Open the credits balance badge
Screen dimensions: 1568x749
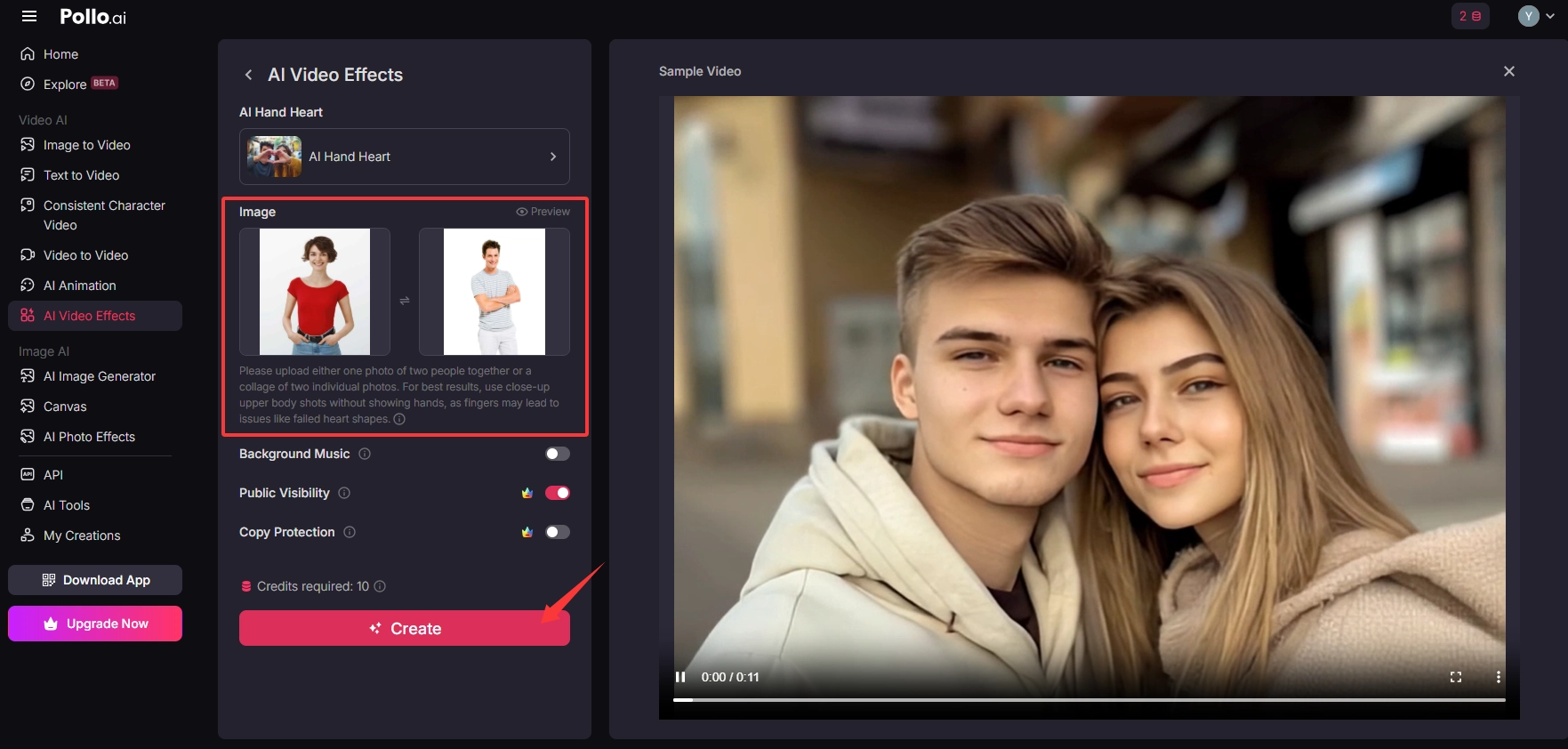point(1470,16)
